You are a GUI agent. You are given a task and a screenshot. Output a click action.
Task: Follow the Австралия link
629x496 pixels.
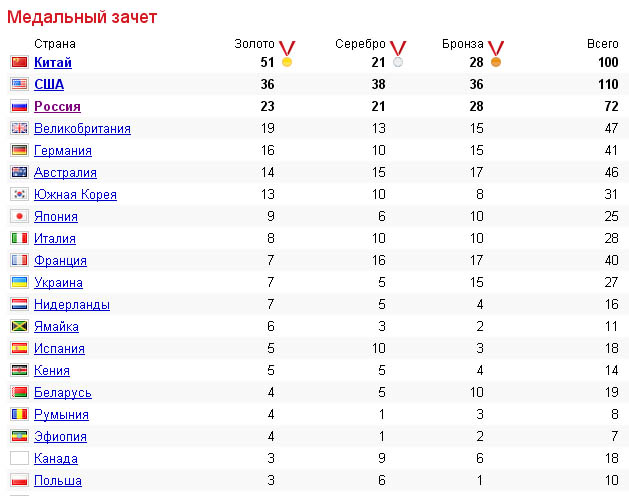65,173
